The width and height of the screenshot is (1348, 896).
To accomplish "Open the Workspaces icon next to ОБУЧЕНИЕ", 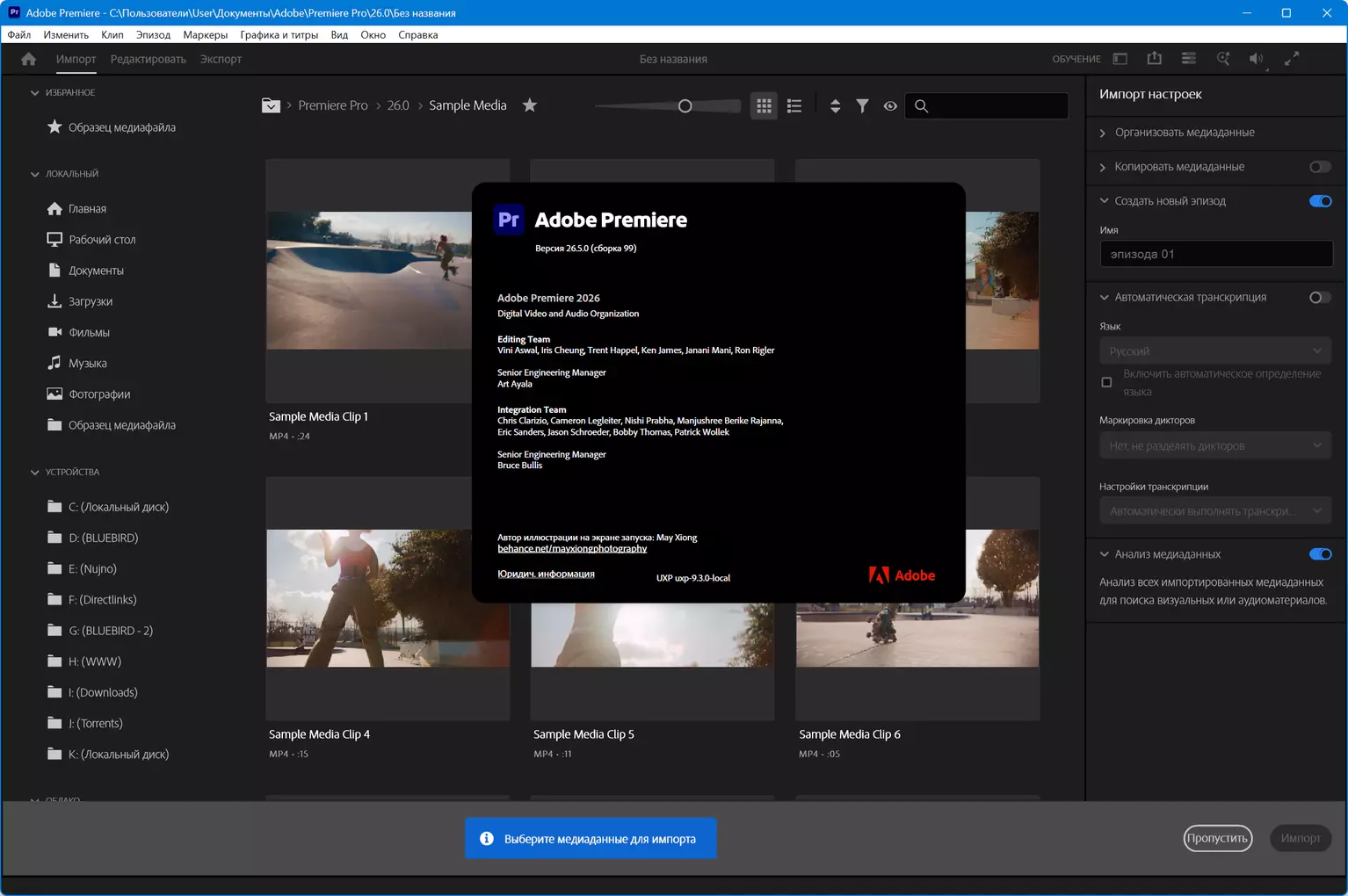I will (x=1120, y=59).
